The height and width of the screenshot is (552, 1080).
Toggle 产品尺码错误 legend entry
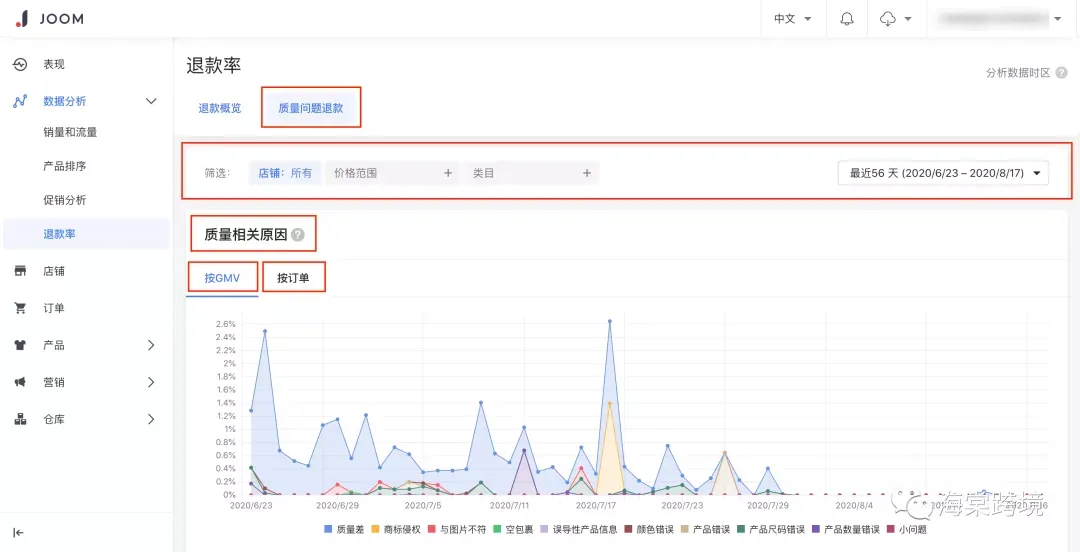click(771, 530)
